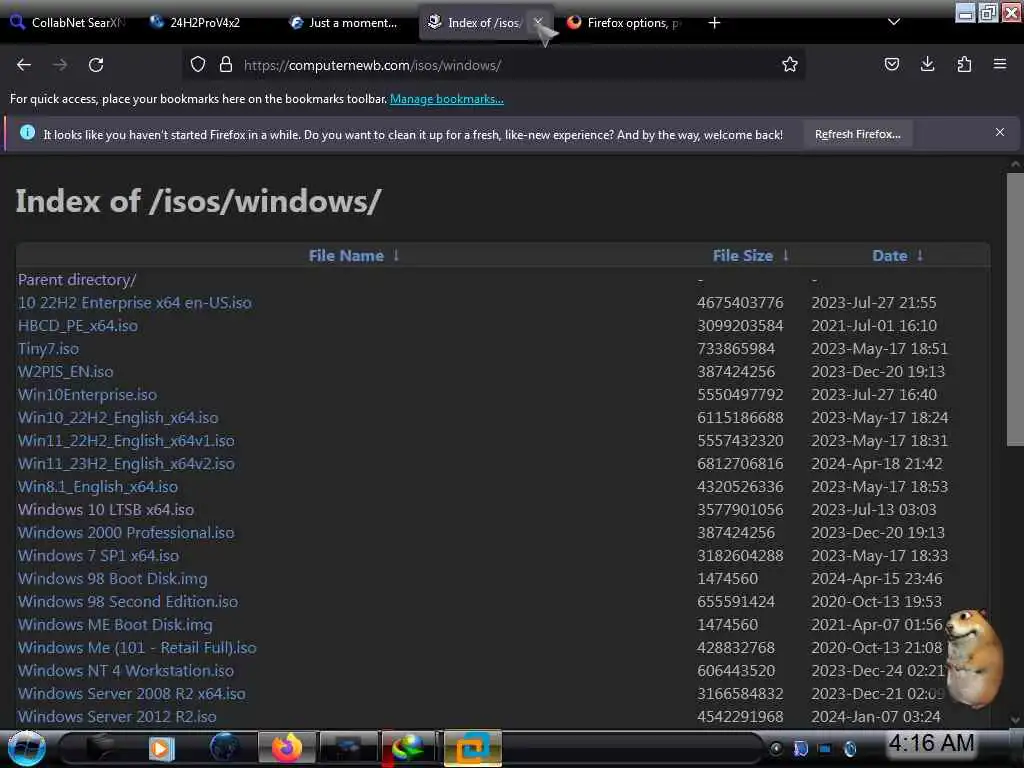This screenshot has height=768, width=1024.
Task: Open the Internet Download Manager taskbar icon
Action: point(409,748)
